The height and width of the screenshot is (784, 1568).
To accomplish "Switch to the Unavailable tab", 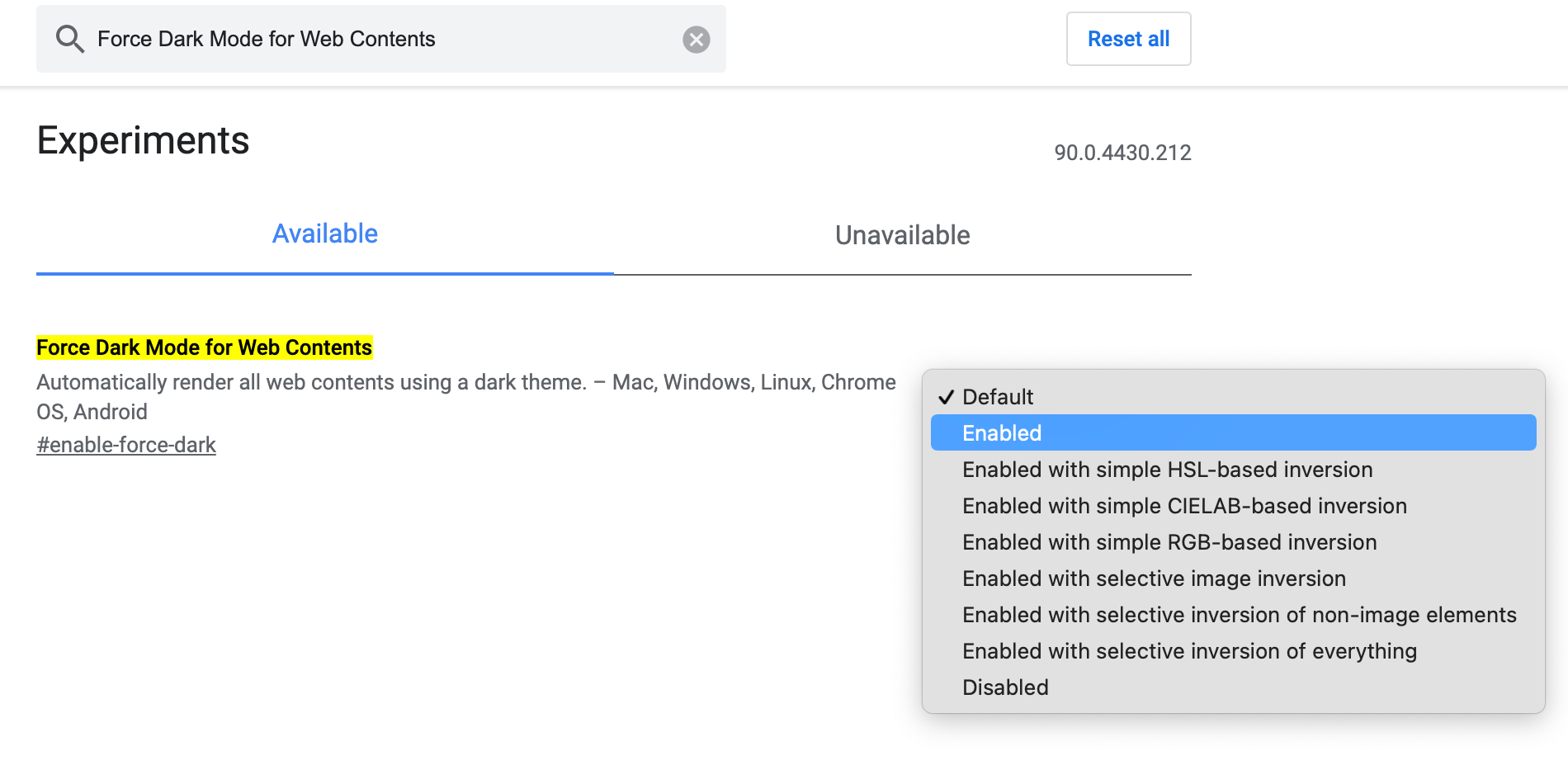I will click(x=901, y=235).
